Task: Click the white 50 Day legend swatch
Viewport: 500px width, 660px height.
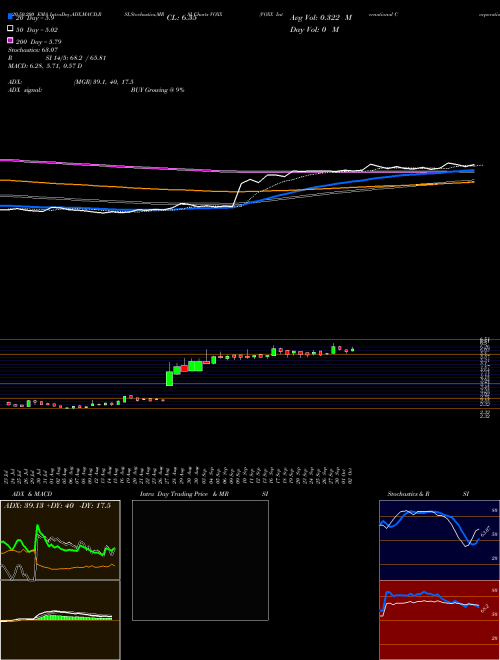Action: [10, 29]
